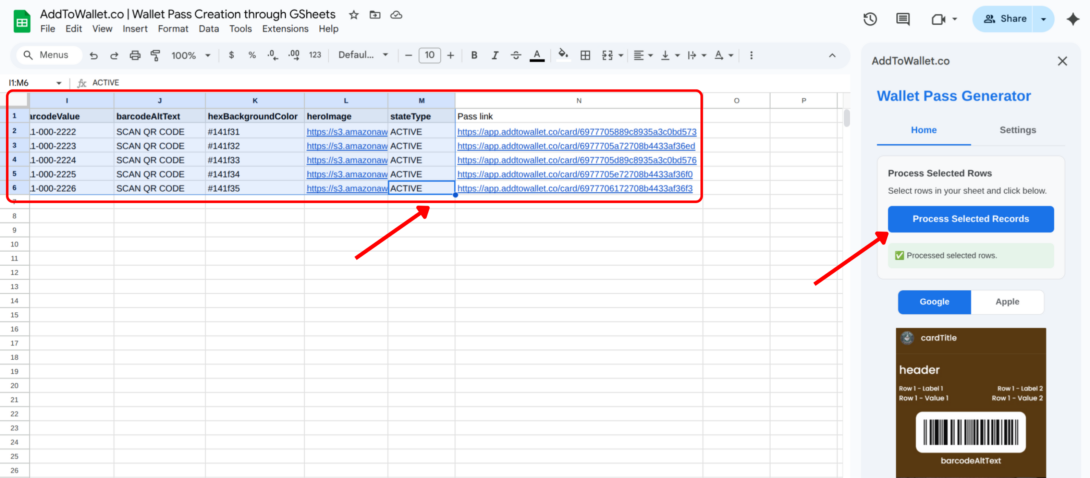
Task: Check the cloud save status icon
Action: [x=396, y=15]
